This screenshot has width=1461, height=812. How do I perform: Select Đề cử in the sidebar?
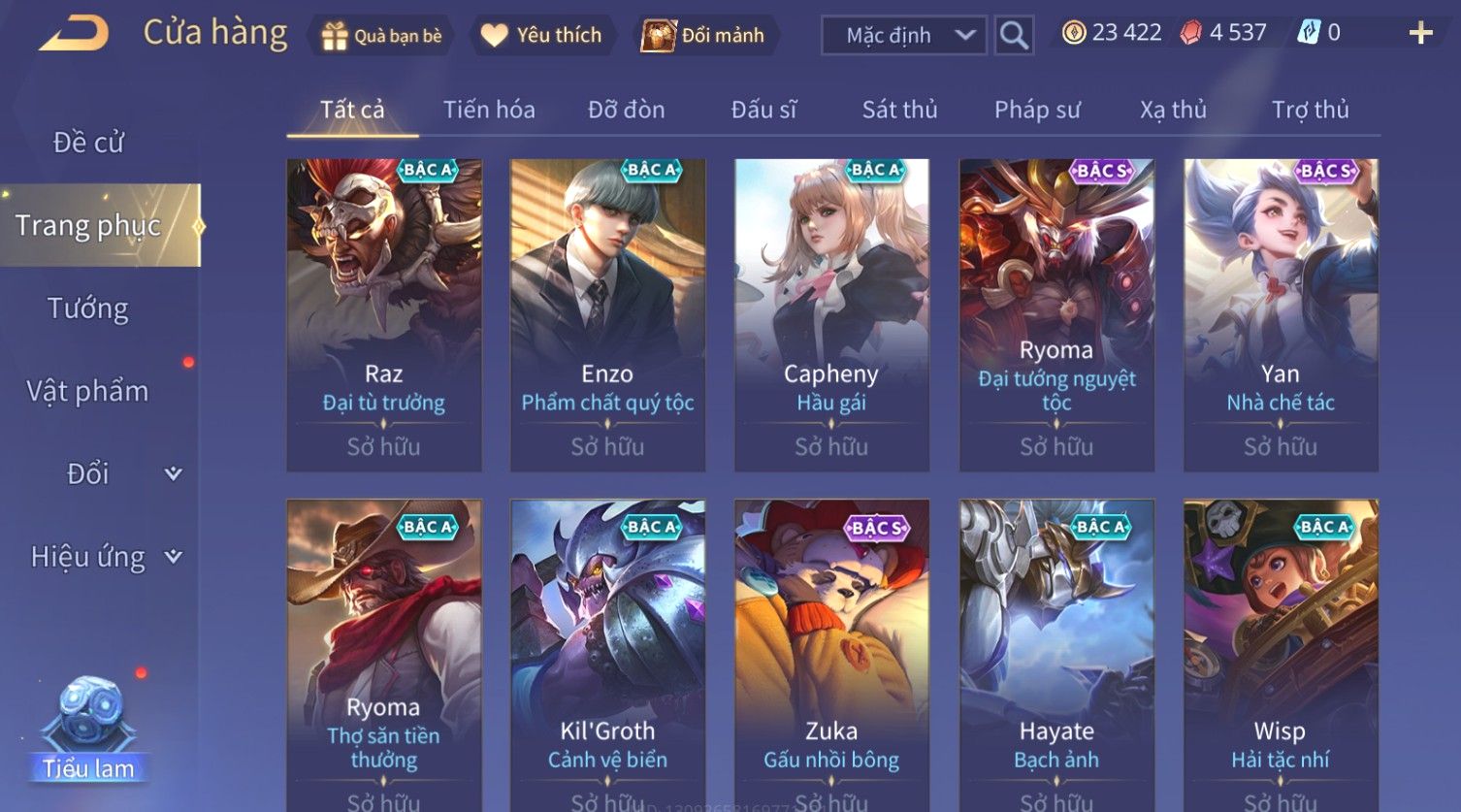[x=88, y=143]
